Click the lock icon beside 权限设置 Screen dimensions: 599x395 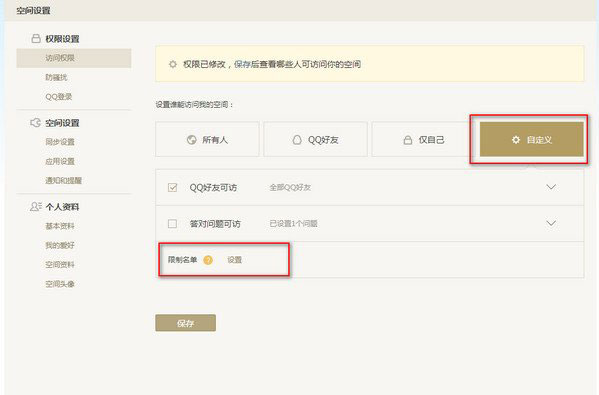pos(36,39)
